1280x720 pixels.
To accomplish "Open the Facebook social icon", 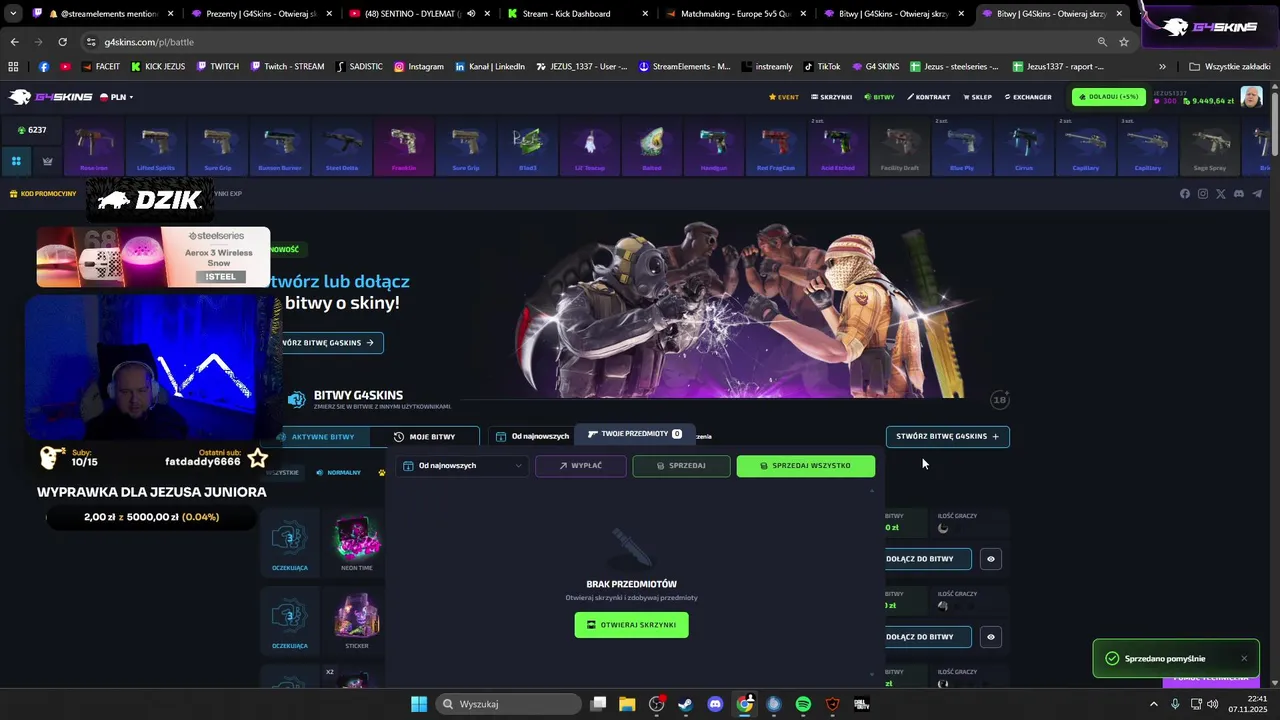I will [x=1185, y=194].
